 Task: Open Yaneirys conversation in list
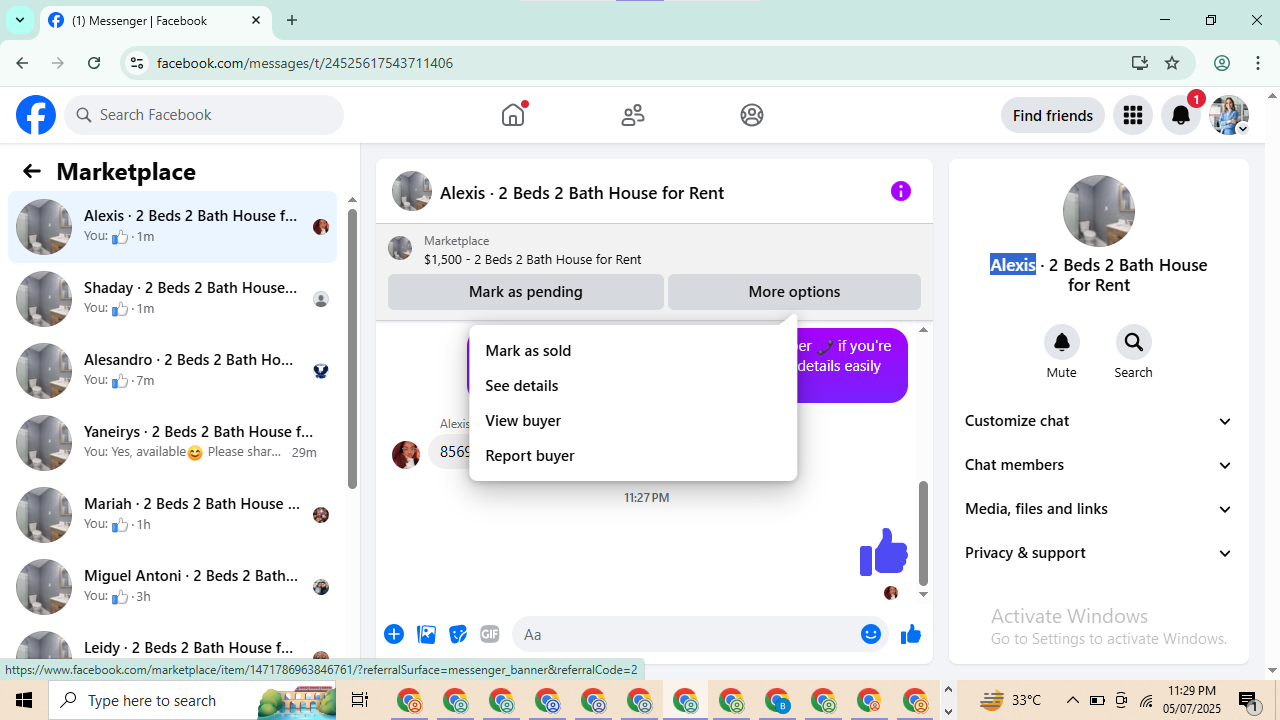173,443
